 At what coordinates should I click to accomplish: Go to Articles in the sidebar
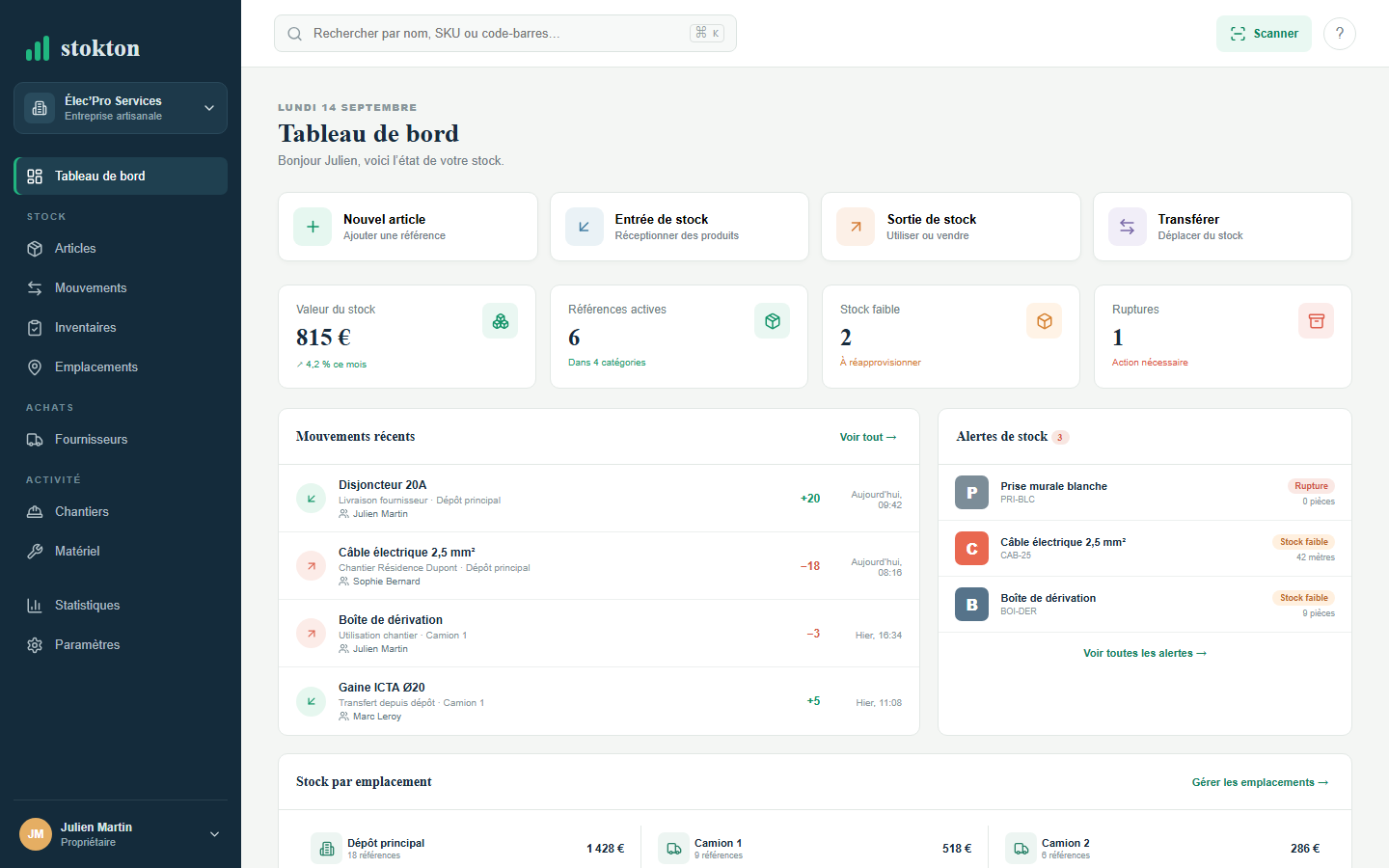coord(121,249)
